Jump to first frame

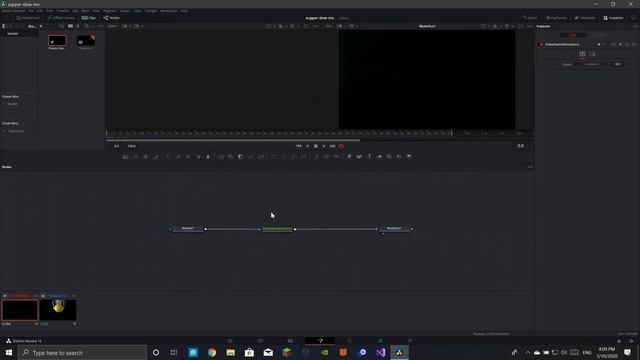pyautogui.click(x=299, y=146)
